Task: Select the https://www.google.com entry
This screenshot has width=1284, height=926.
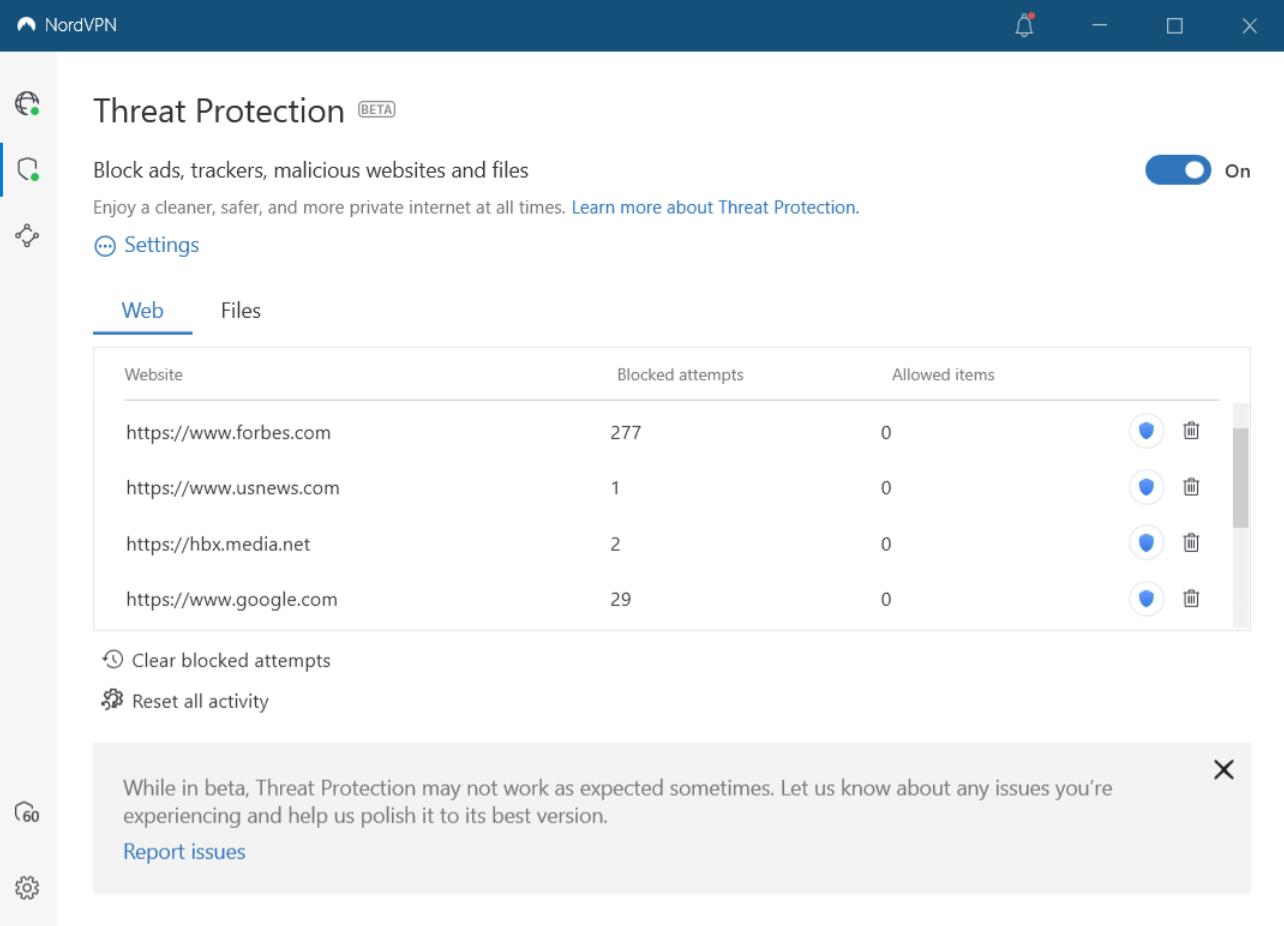Action: point(231,600)
